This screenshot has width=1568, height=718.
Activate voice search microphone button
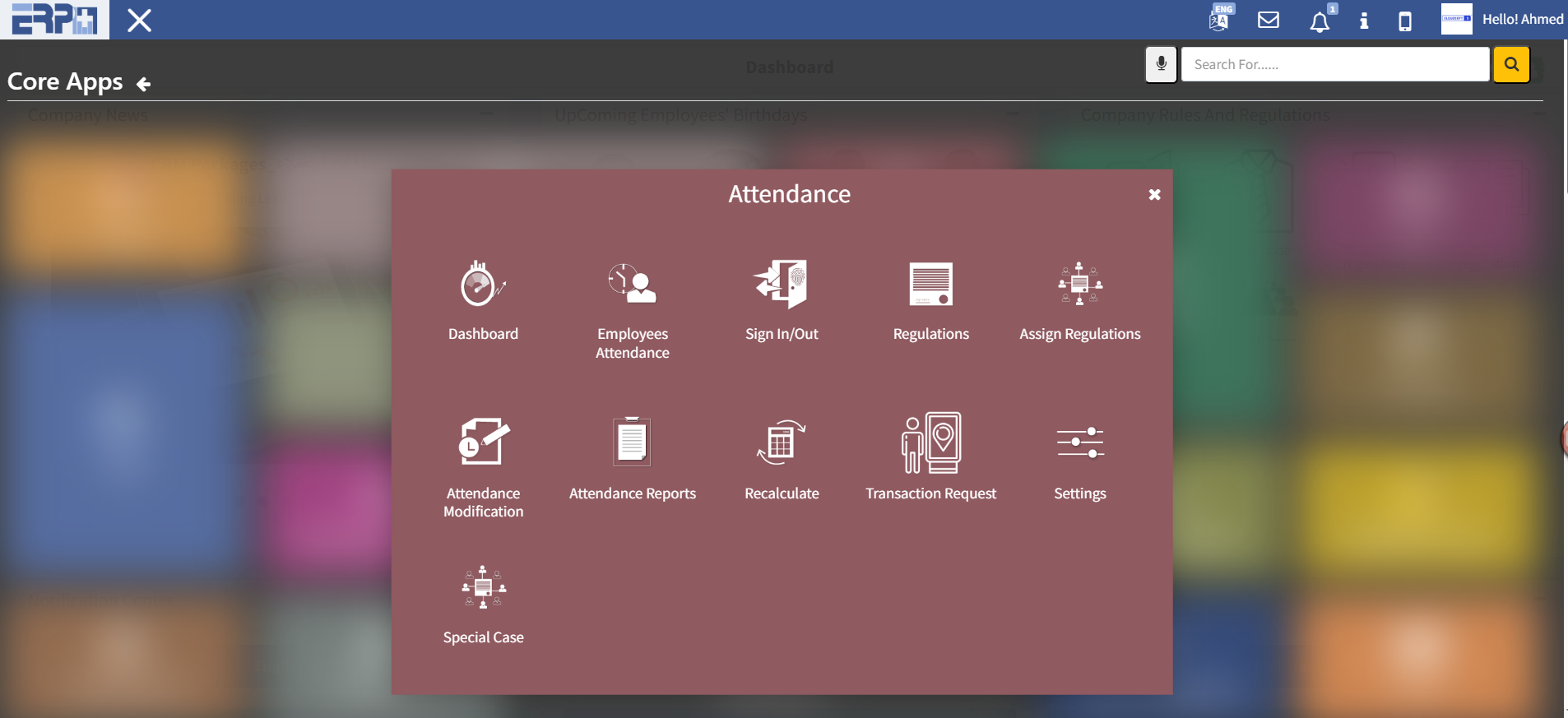click(1161, 64)
